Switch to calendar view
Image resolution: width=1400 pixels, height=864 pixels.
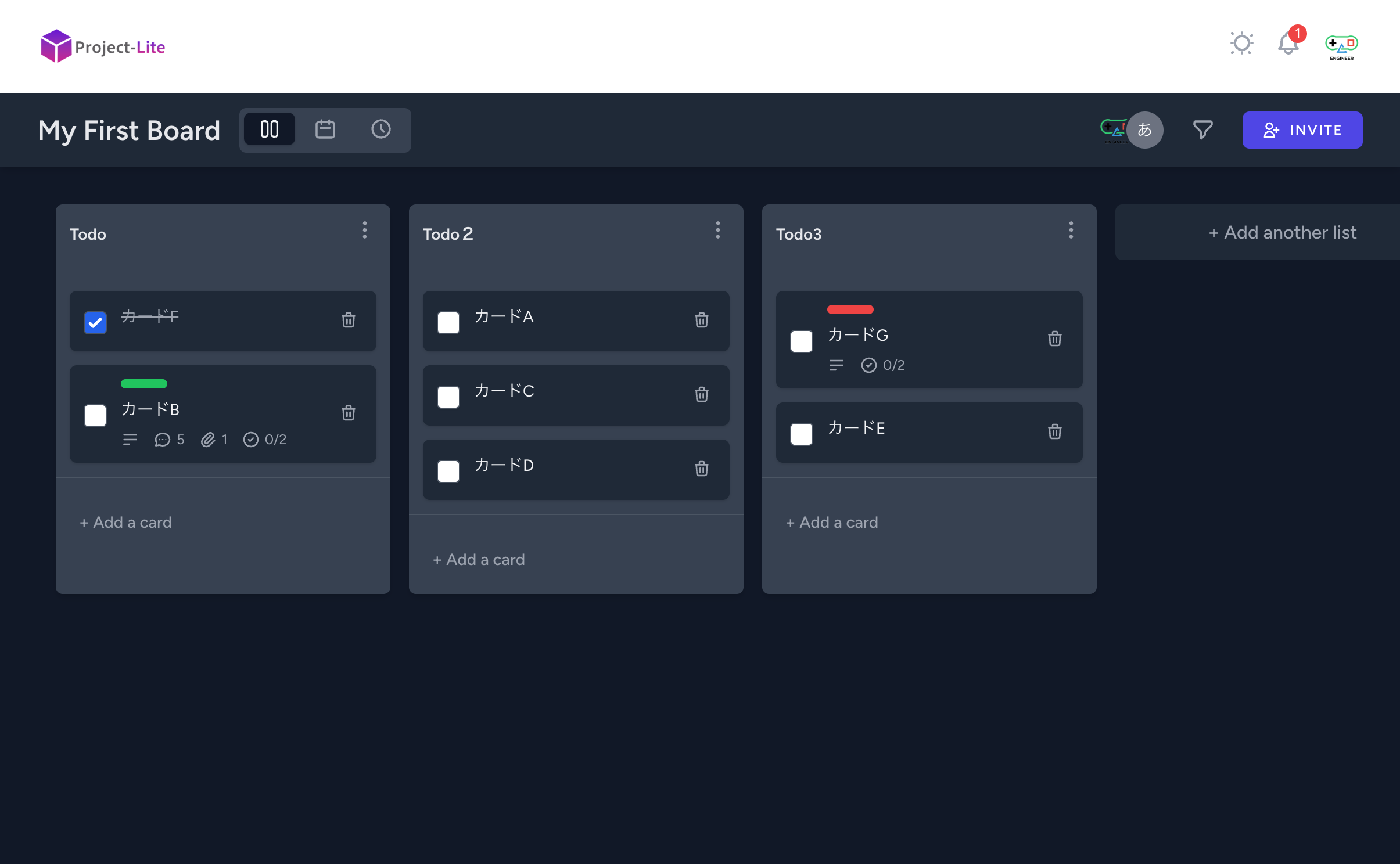324,129
